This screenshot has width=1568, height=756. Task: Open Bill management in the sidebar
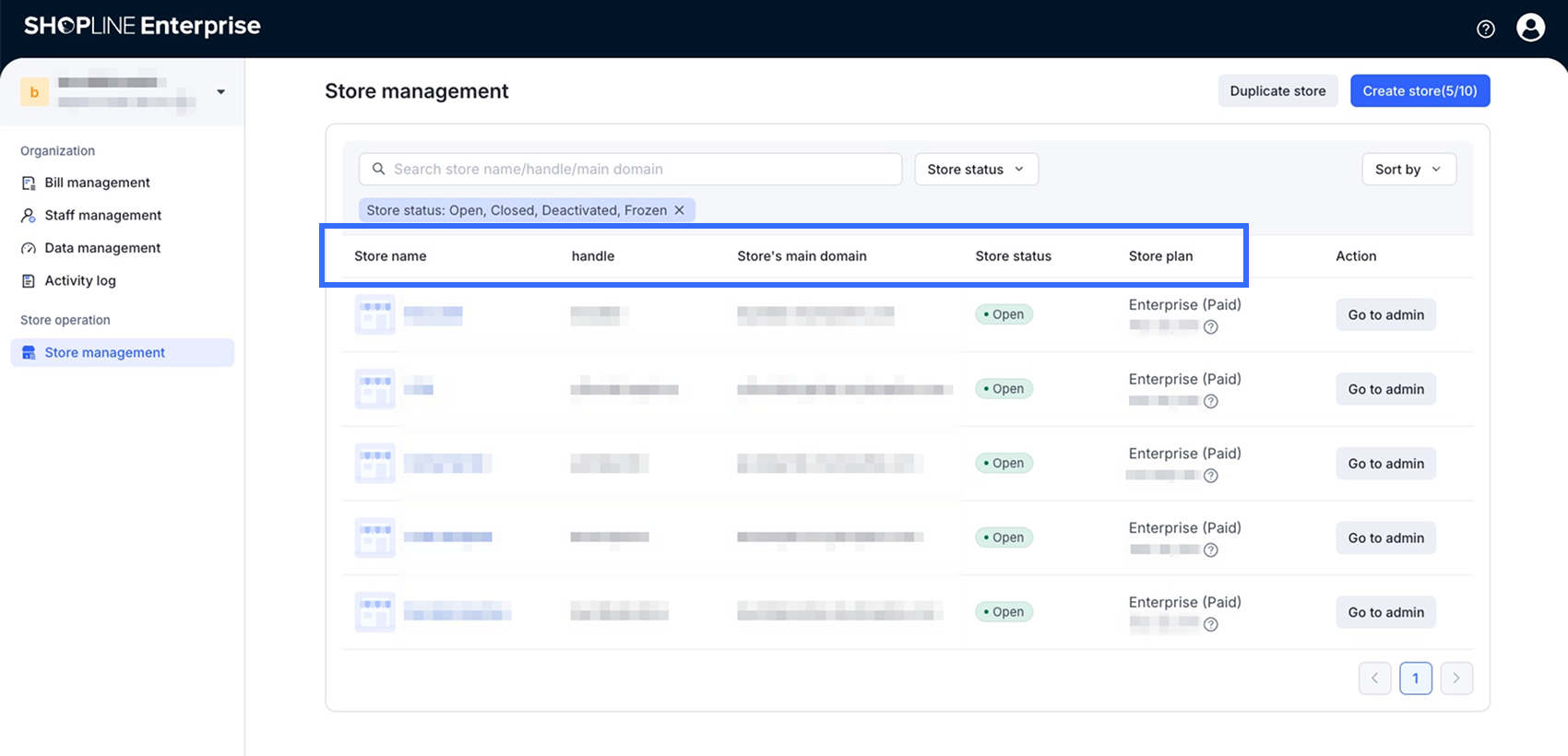[97, 183]
